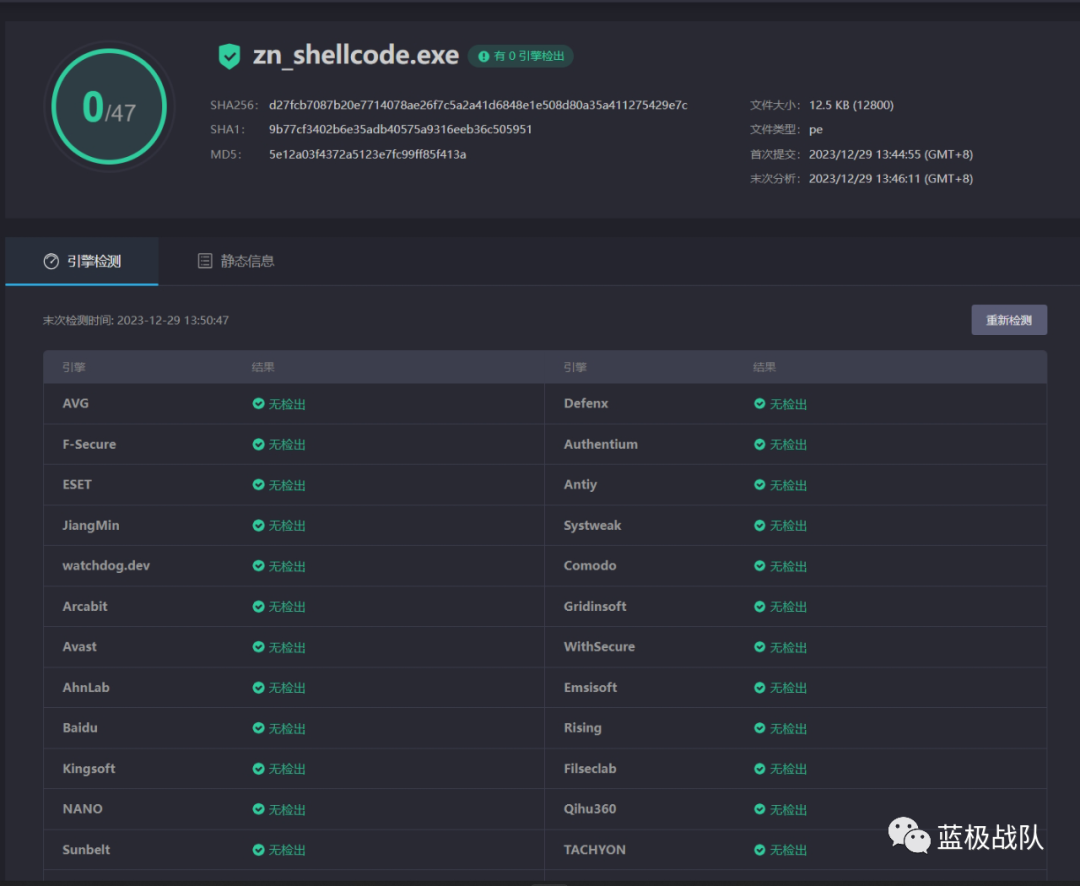Click the file type value pe
This screenshot has width=1080, height=886.
[816, 130]
